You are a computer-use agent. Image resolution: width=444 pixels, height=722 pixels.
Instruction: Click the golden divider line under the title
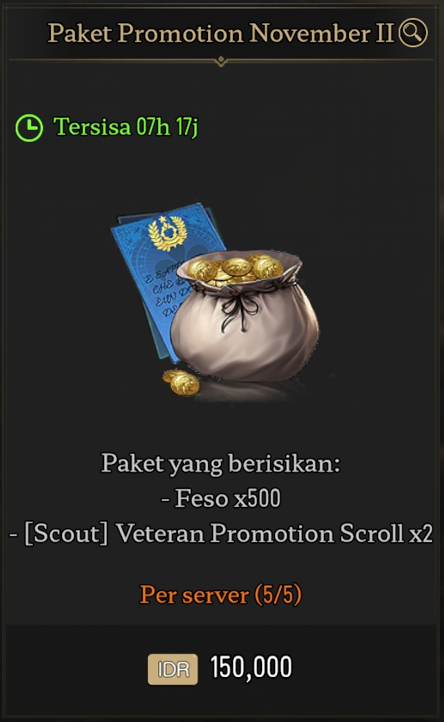coord(221,60)
